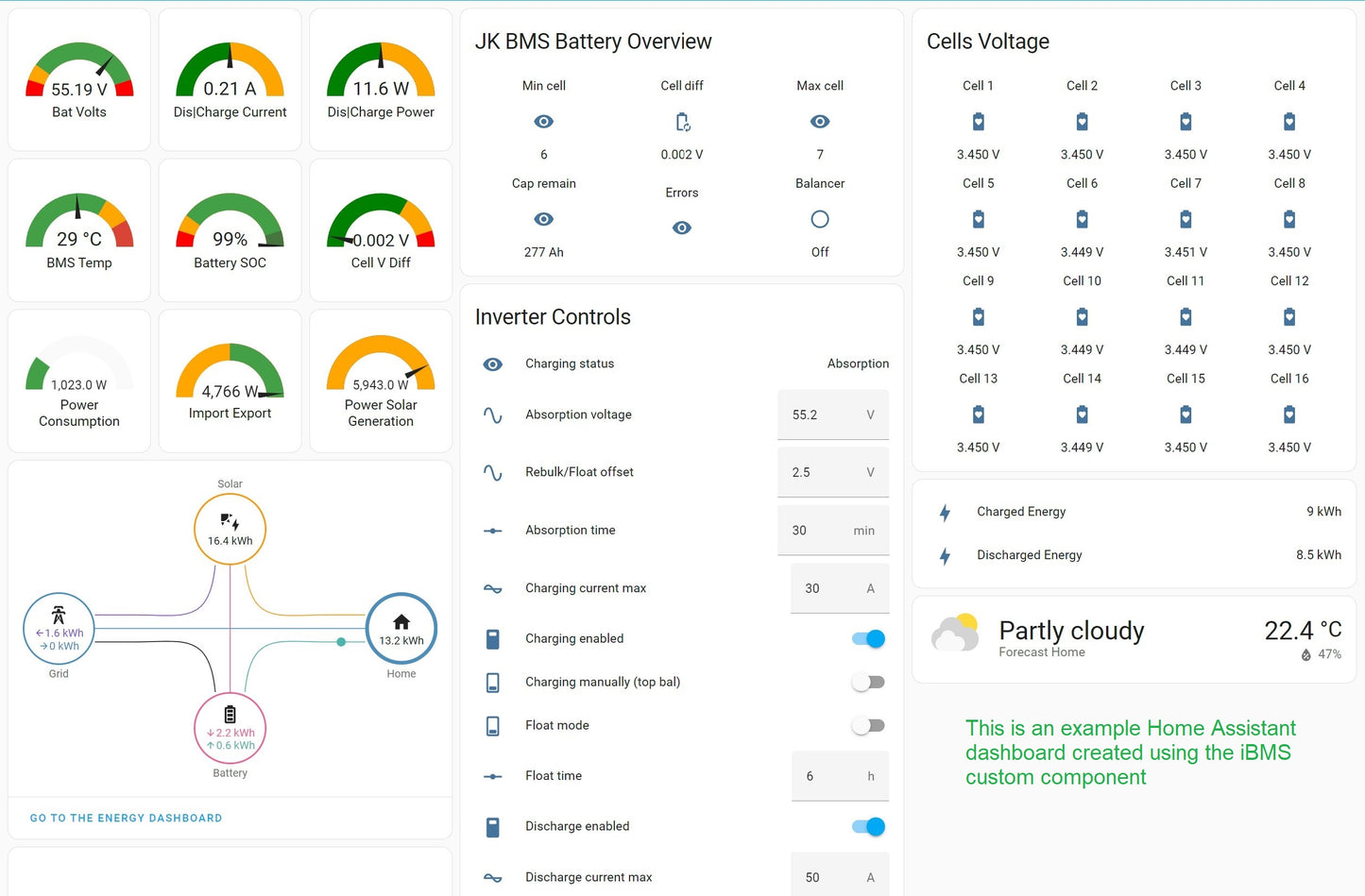Click the Balancer circle icon

point(820,219)
